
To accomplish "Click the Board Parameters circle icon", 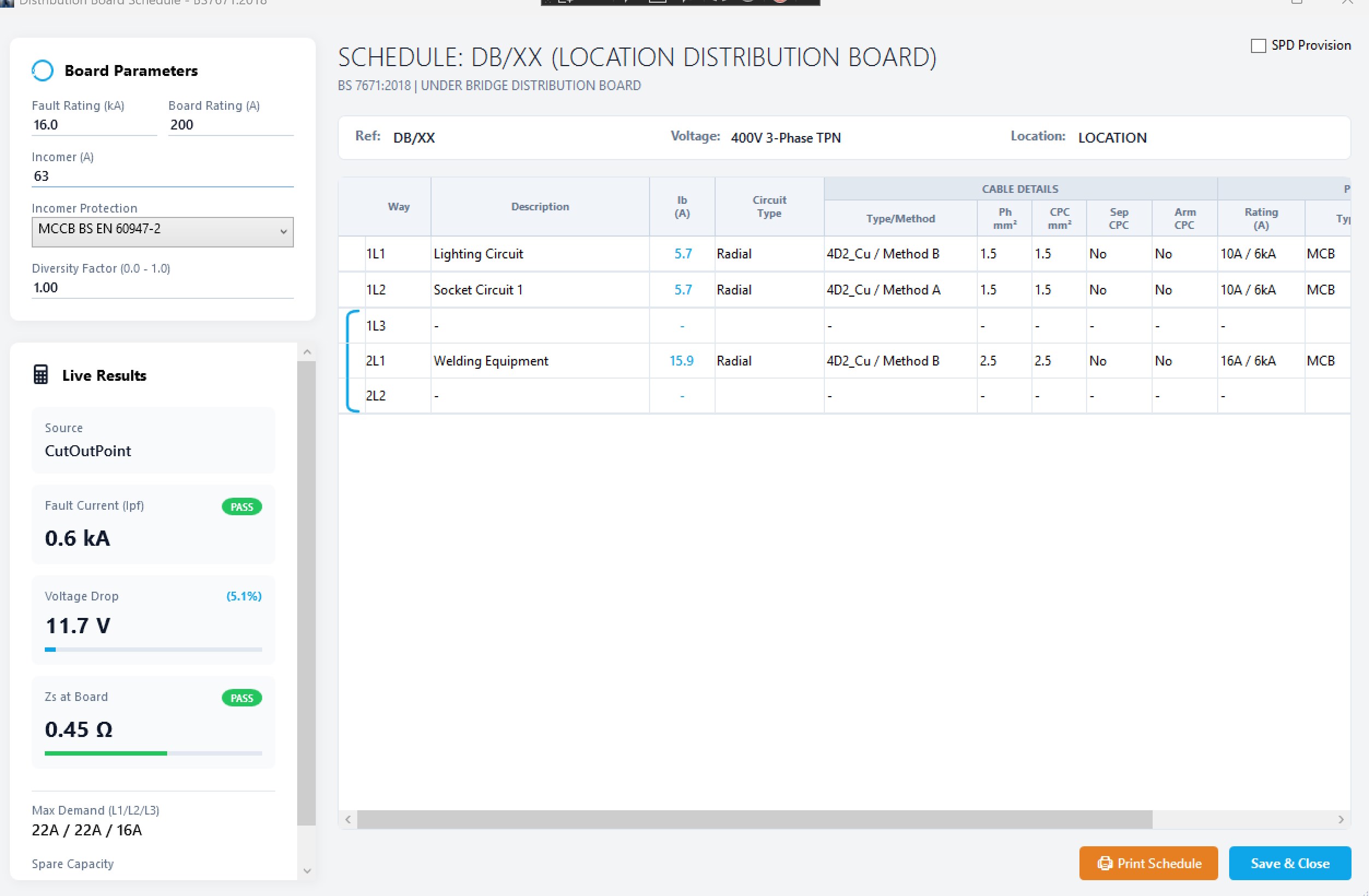I will pos(43,70).
